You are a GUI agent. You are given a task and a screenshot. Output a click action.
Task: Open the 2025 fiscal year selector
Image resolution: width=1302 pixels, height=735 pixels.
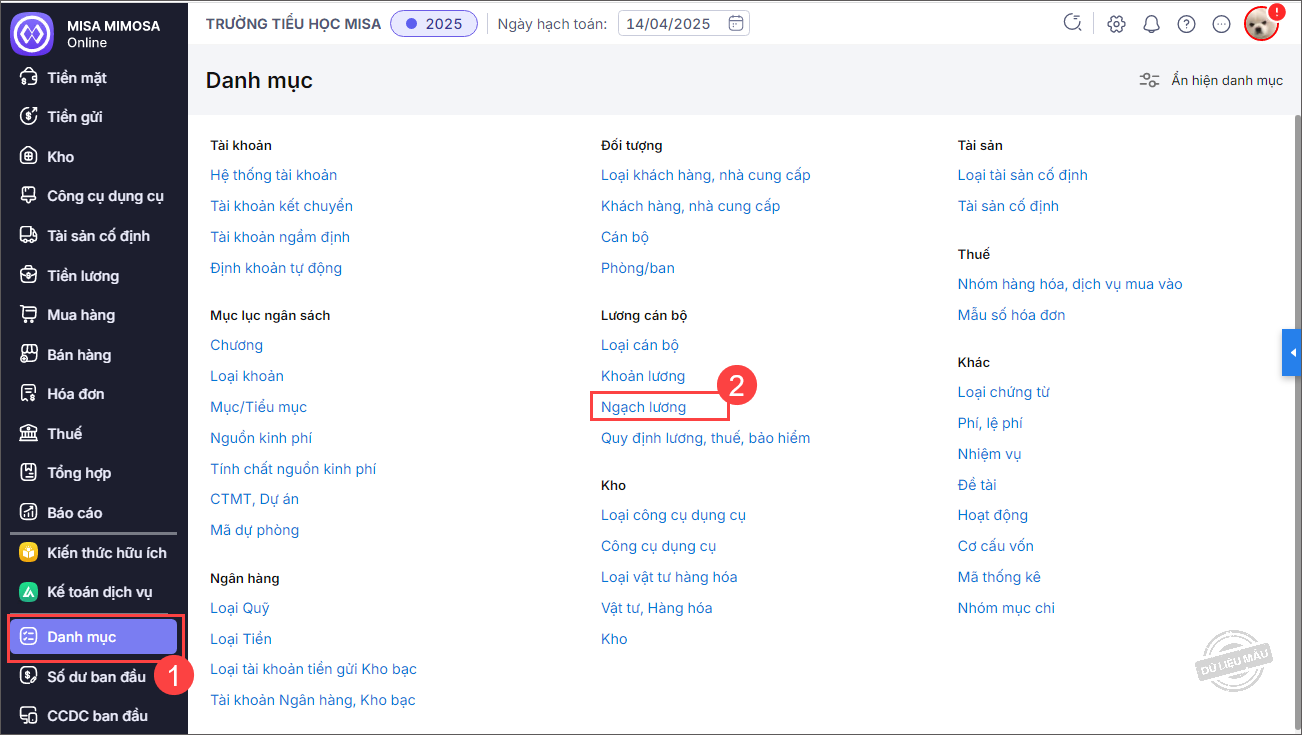click(x=433, y=24)
